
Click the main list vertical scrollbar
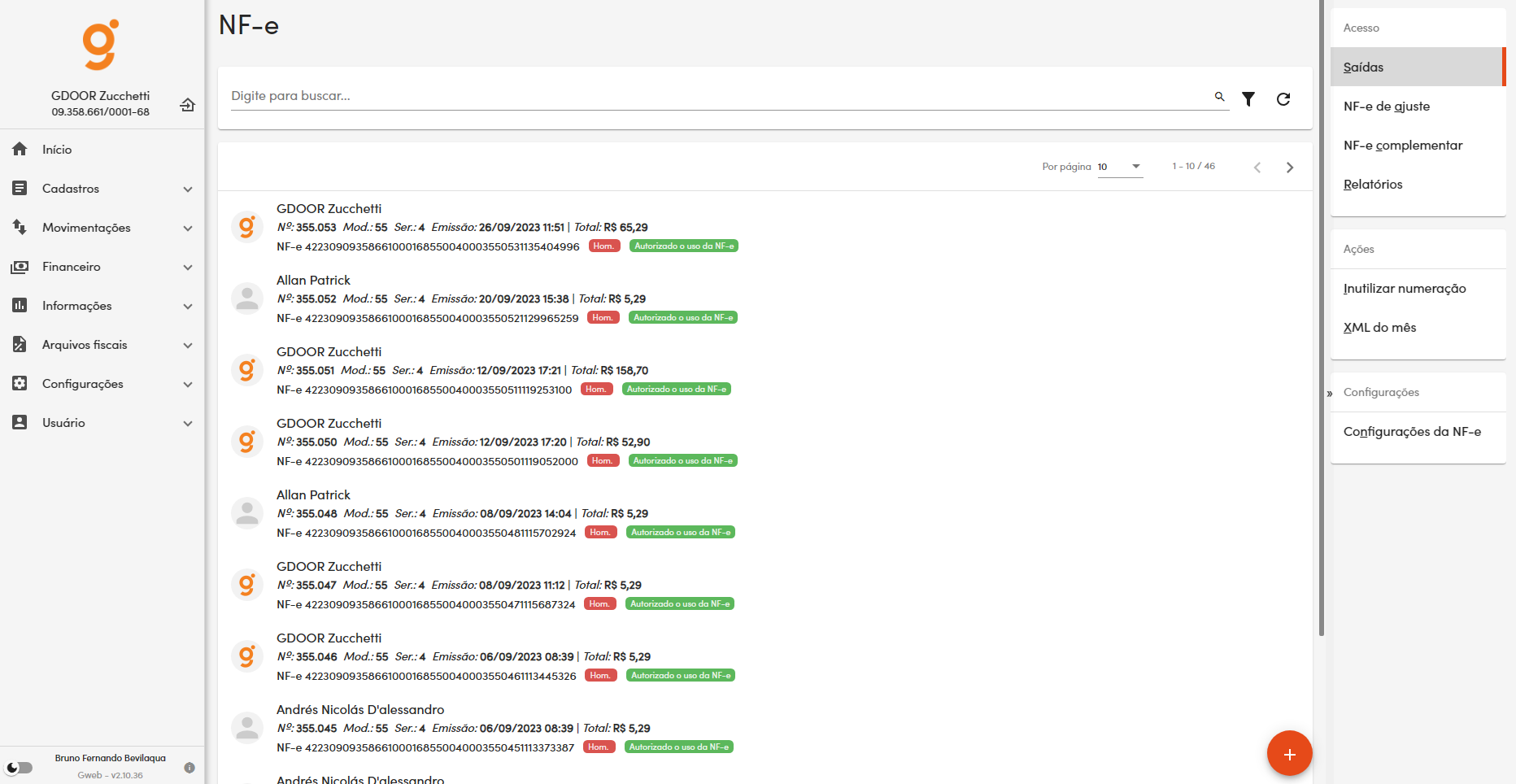(x=1322, y=317)
